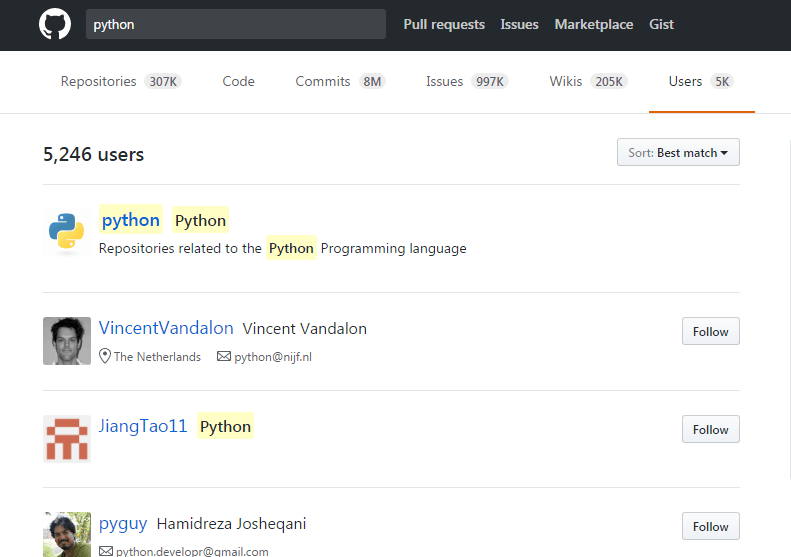The image size is (791, 557).
Task: Follow user JiangTao11
Action: click(710, 430)
